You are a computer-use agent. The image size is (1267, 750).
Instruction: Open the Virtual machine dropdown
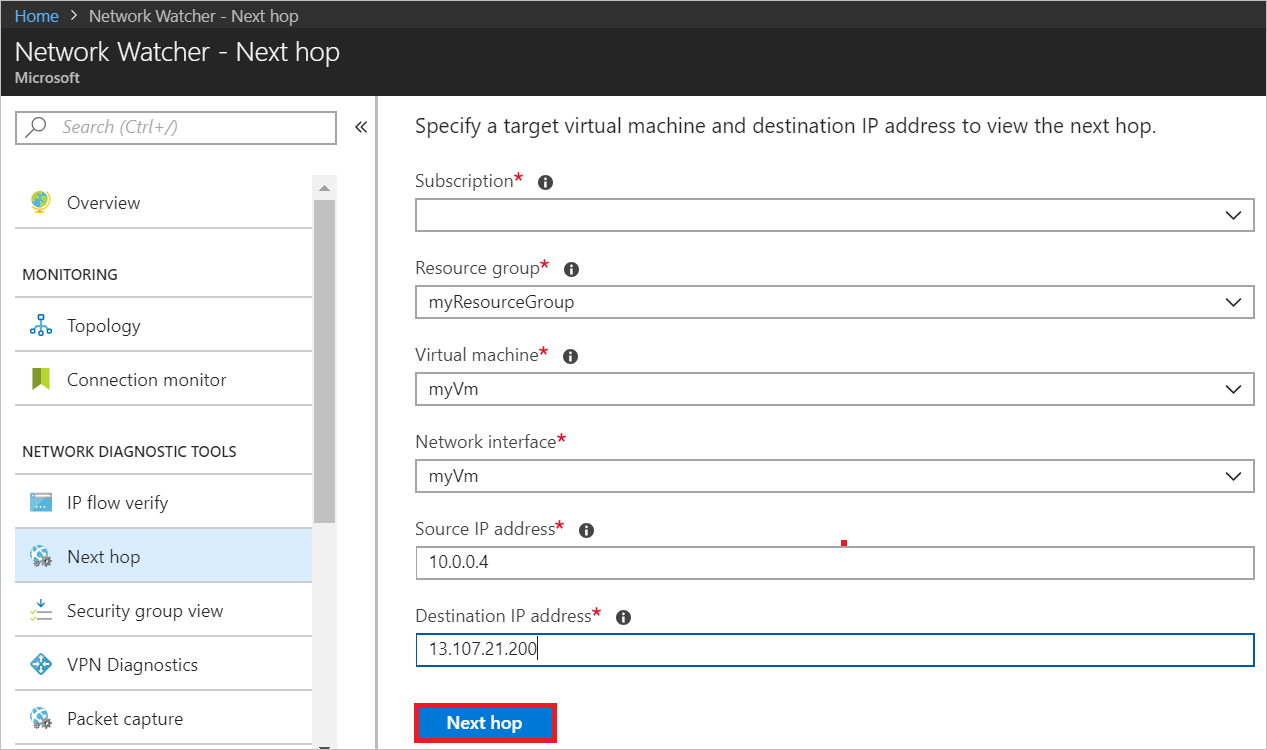(x=833, y=389)
